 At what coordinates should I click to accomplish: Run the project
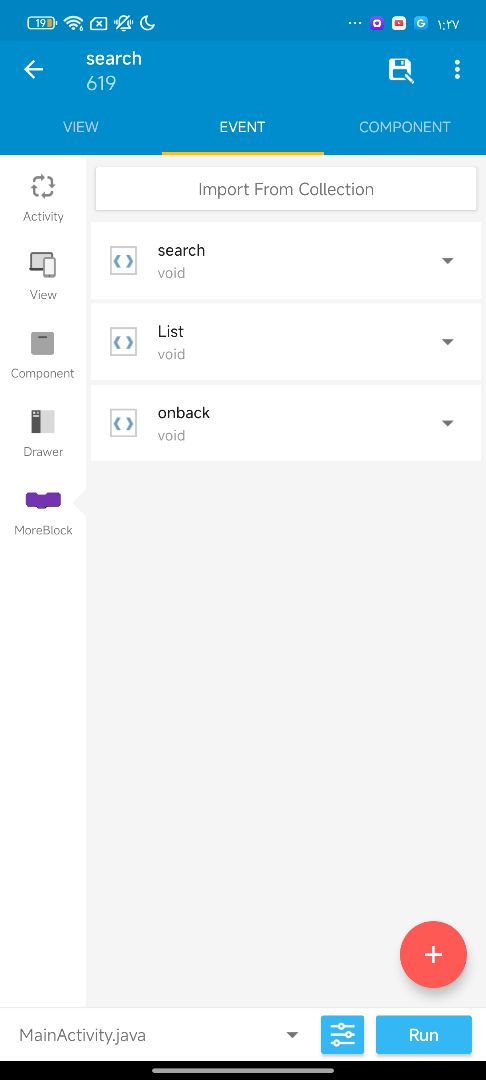(423, 1035)
